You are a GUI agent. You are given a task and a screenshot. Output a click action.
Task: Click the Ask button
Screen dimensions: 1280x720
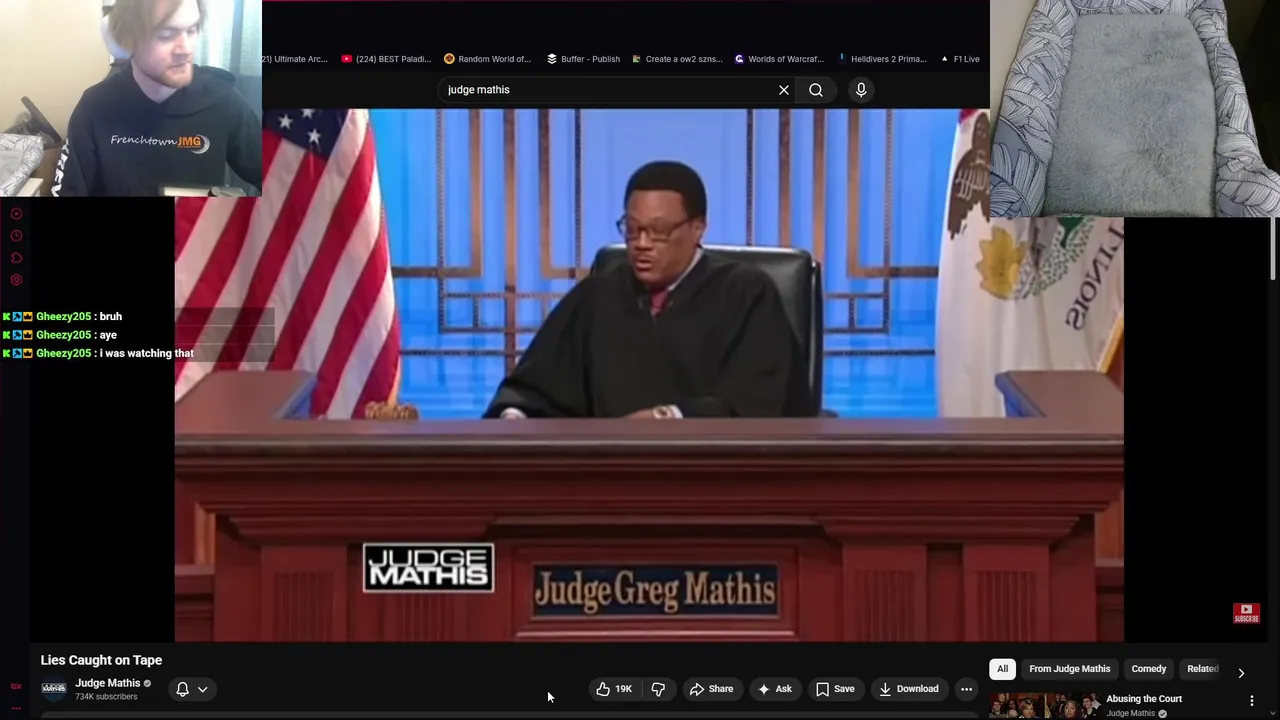pos(775,689)
